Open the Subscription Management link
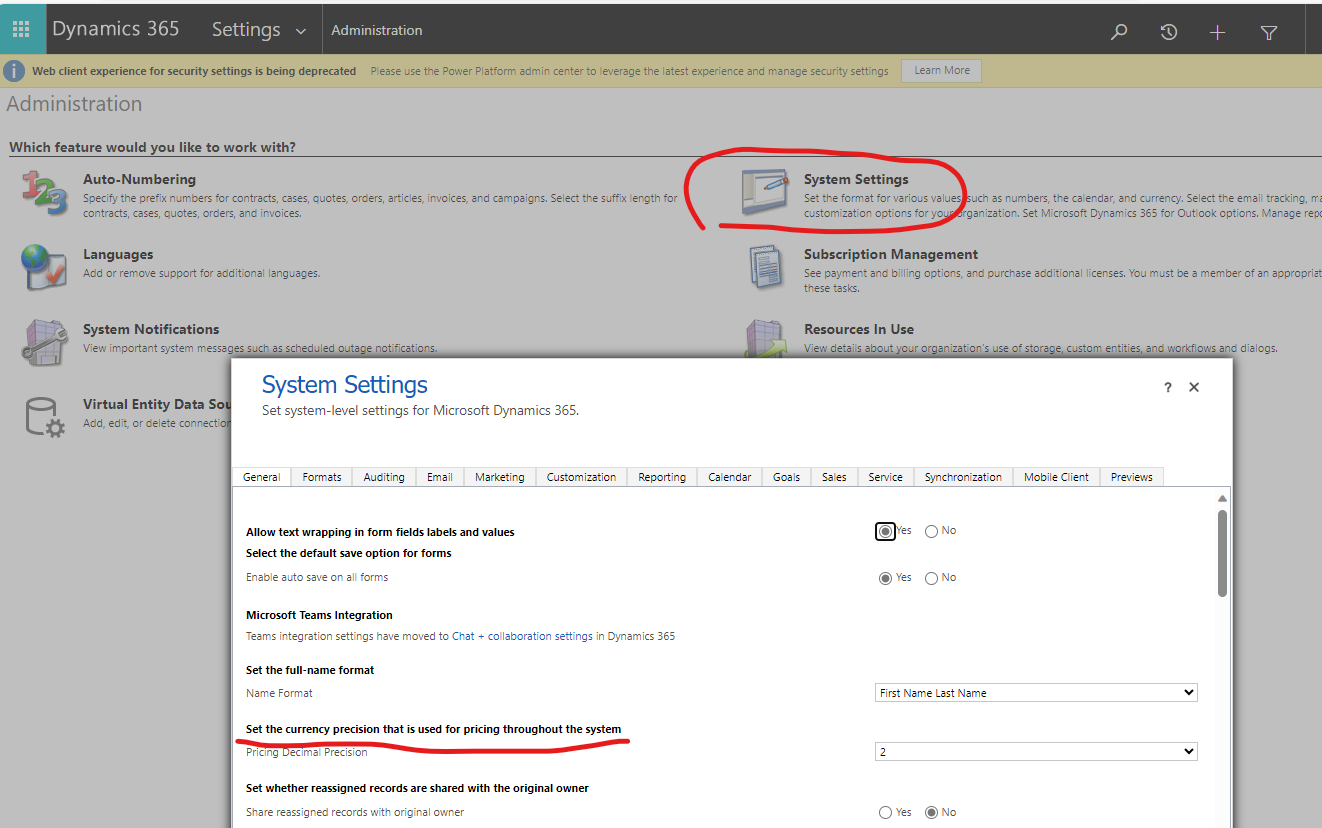The width and height of the screenshot is (1322, 828). (891, 254)
